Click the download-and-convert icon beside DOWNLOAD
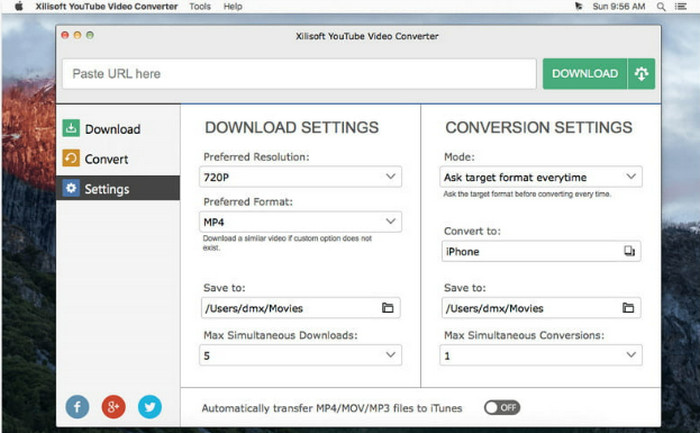Viewport: 700px width, 433px height. (x=640, y=73)
